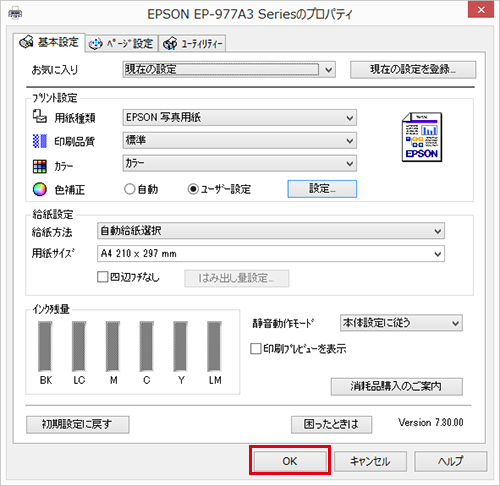This screenshot has height=486, width=500.
Task: Click the LC ink level bar
Action: click(79, 346)
